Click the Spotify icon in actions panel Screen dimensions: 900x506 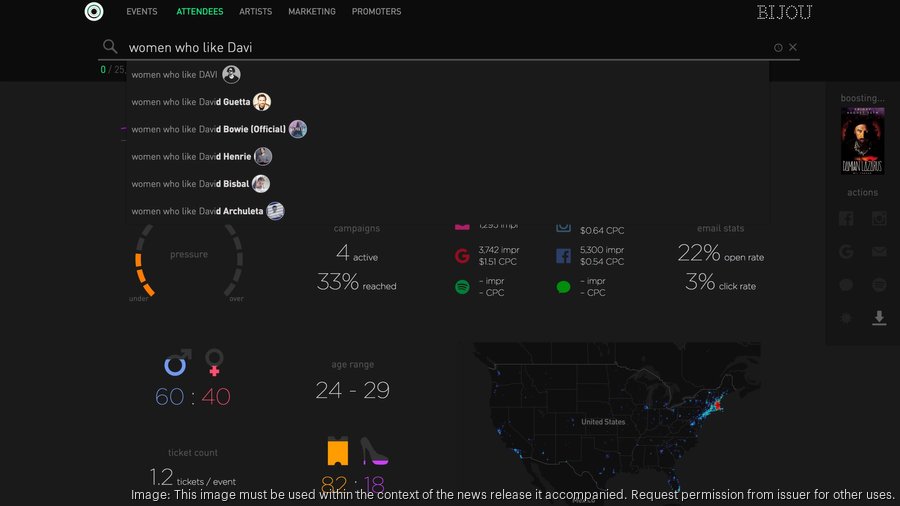click(879, 285)
